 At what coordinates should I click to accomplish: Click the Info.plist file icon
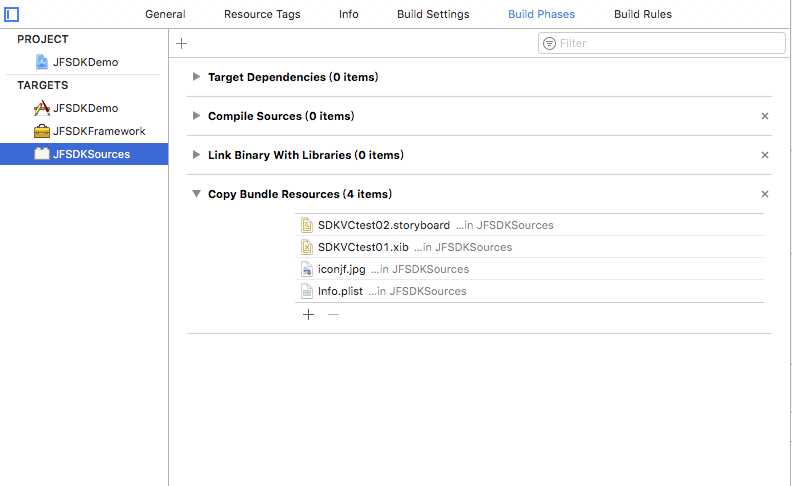tap(308, 291)
